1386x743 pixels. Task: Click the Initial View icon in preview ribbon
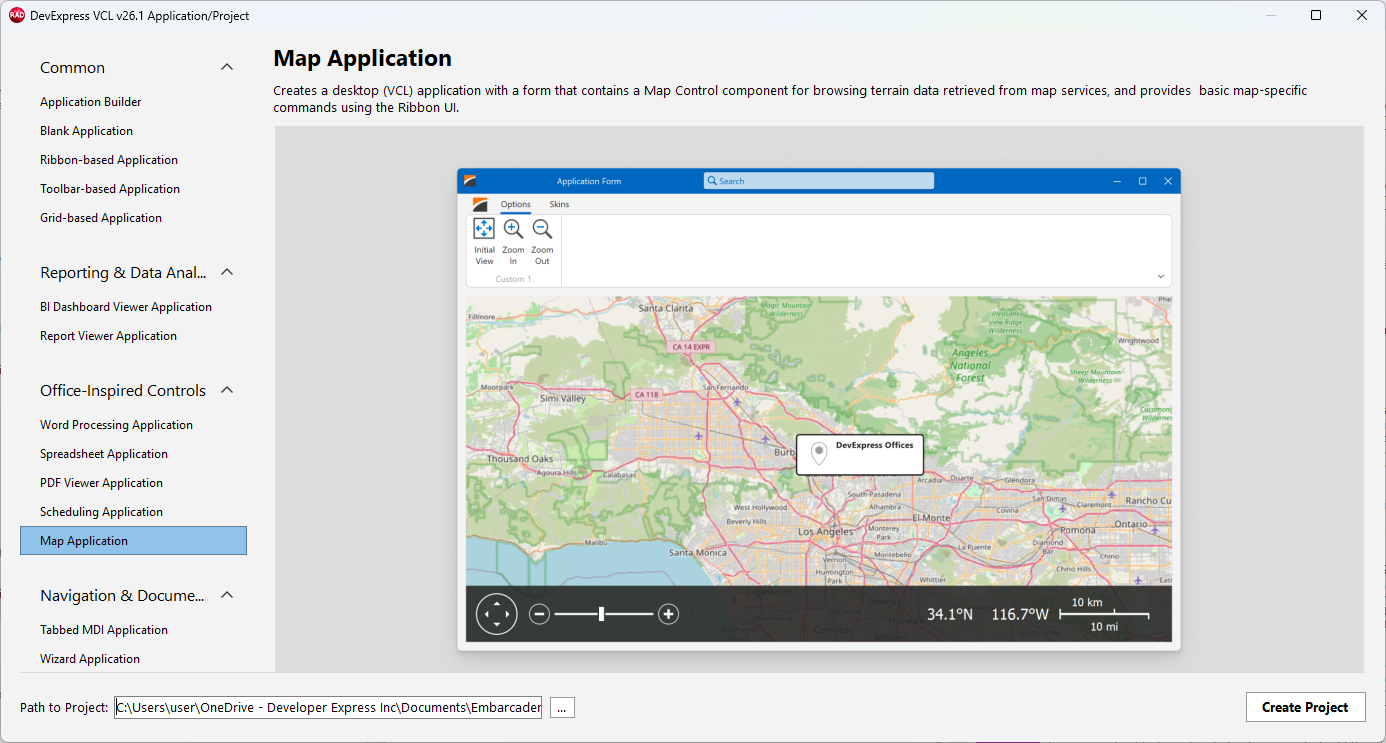(484, 229)
